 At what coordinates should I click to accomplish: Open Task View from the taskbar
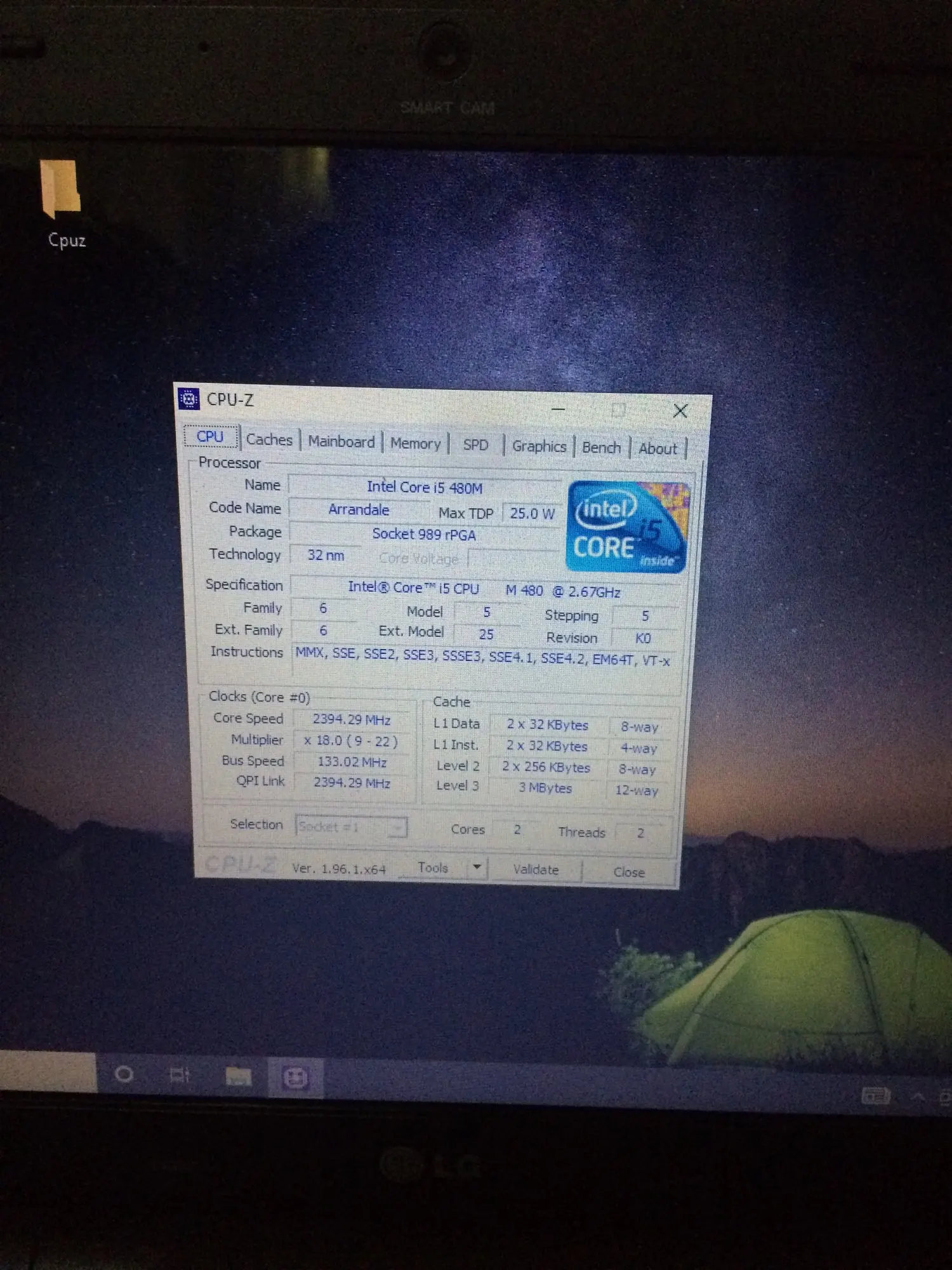pos(180,1074)
